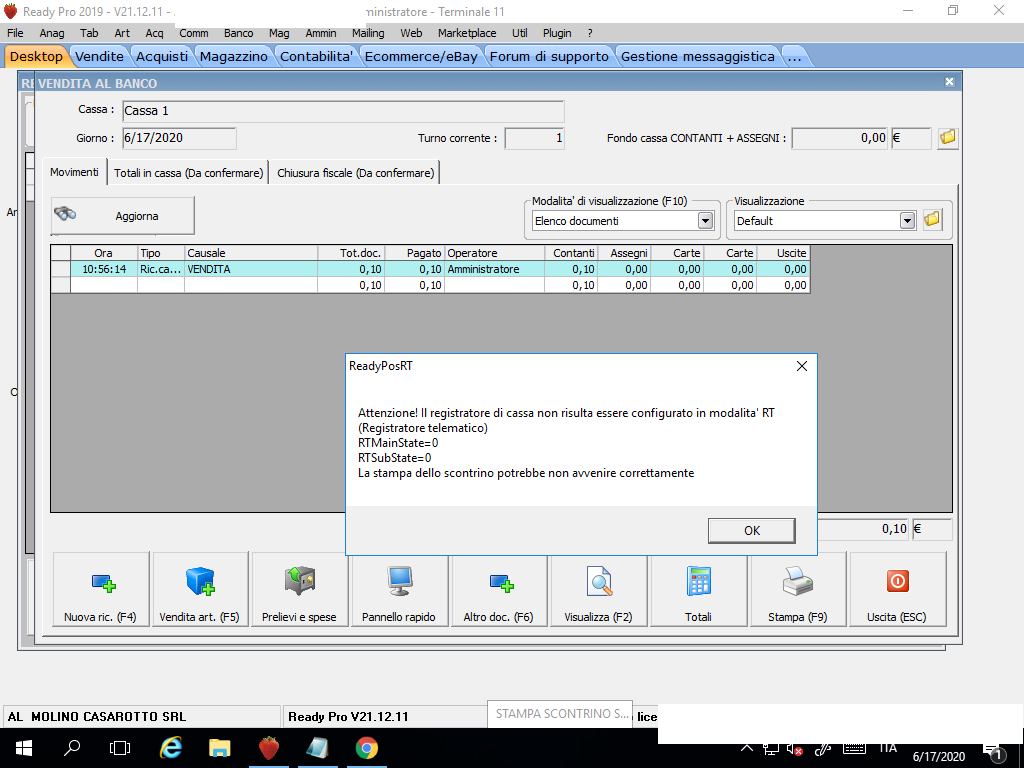Click the Vendita art. (F5) button
This screenshot has width=1024, height=768.
click(200, 590)
